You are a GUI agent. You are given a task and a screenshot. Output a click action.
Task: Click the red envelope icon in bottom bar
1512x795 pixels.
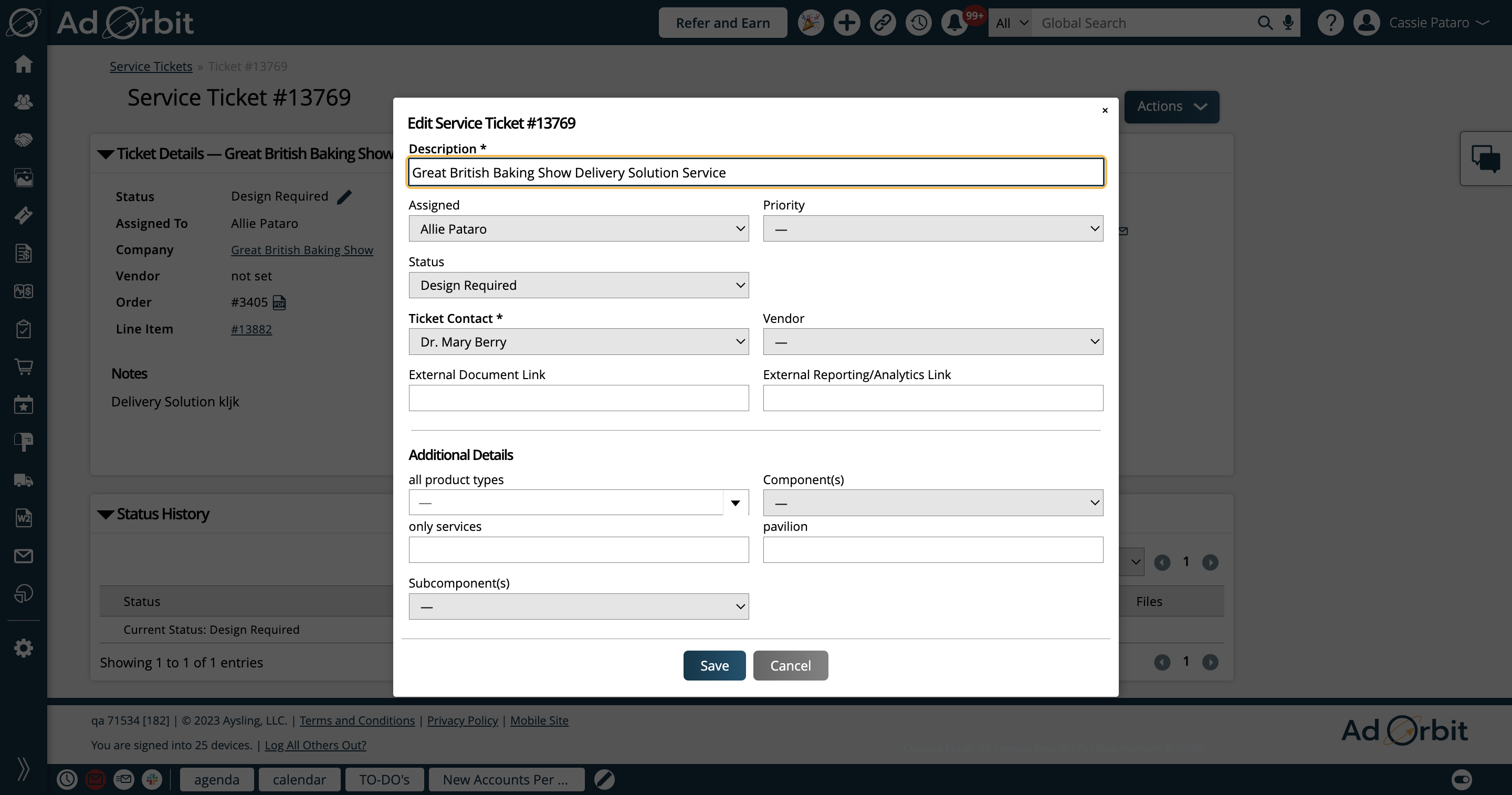pyautogui.click(x=95, y=780)
